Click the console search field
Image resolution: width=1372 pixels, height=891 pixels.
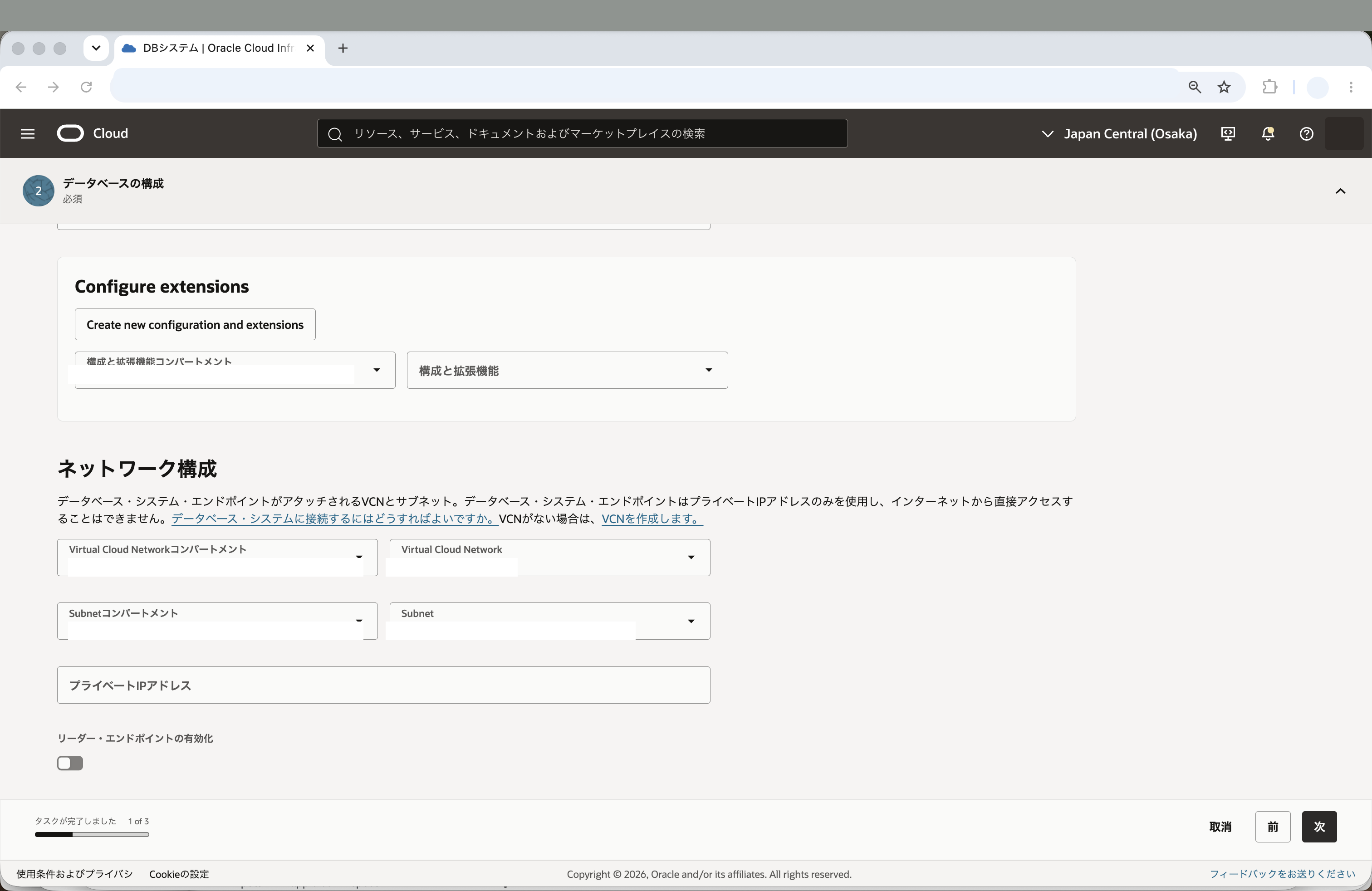tap(582, 134)
